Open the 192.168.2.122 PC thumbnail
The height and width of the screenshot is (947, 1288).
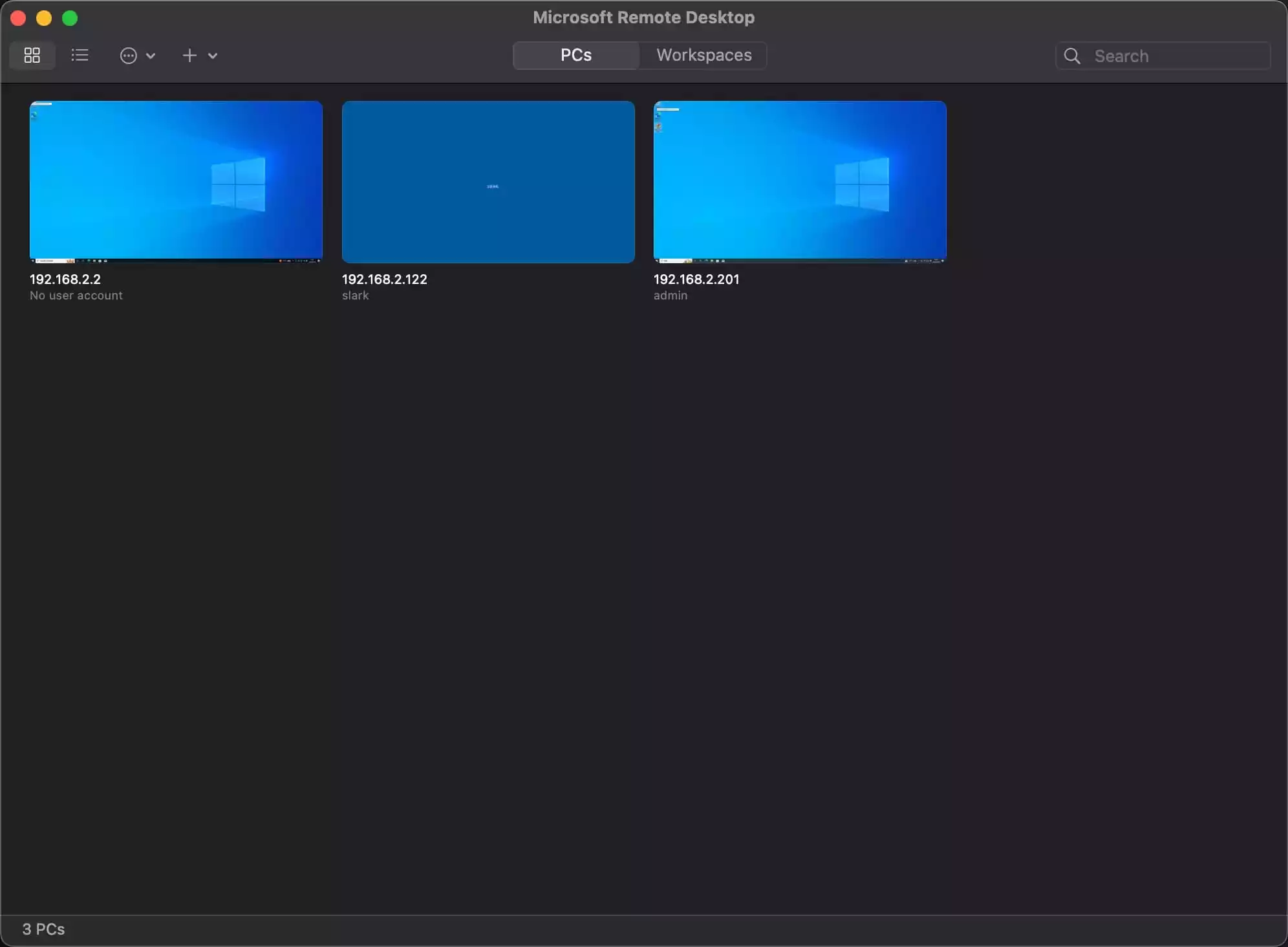[488, 182]
